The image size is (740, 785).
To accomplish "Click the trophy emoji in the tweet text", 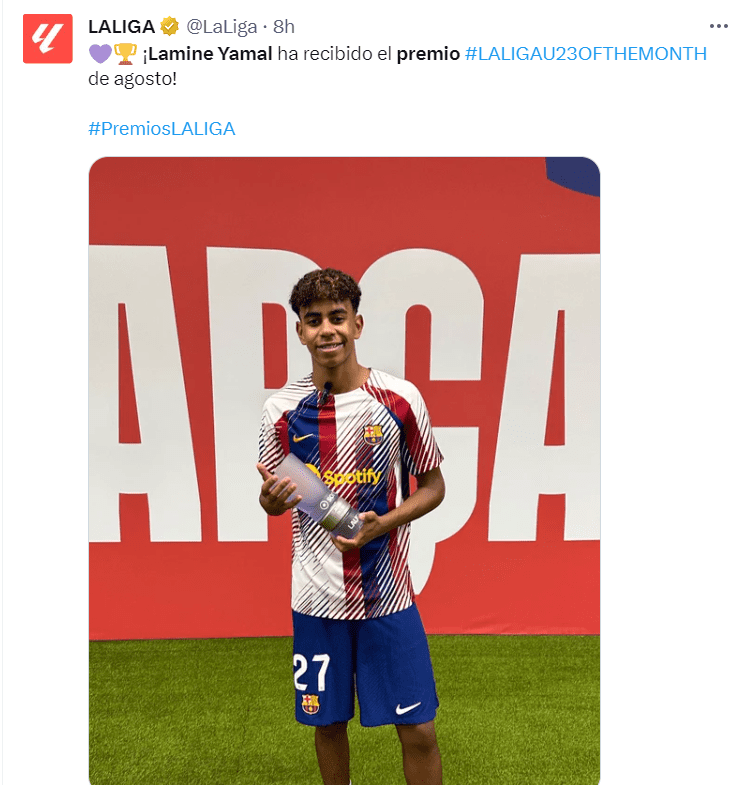I will (x=125, y=54).
